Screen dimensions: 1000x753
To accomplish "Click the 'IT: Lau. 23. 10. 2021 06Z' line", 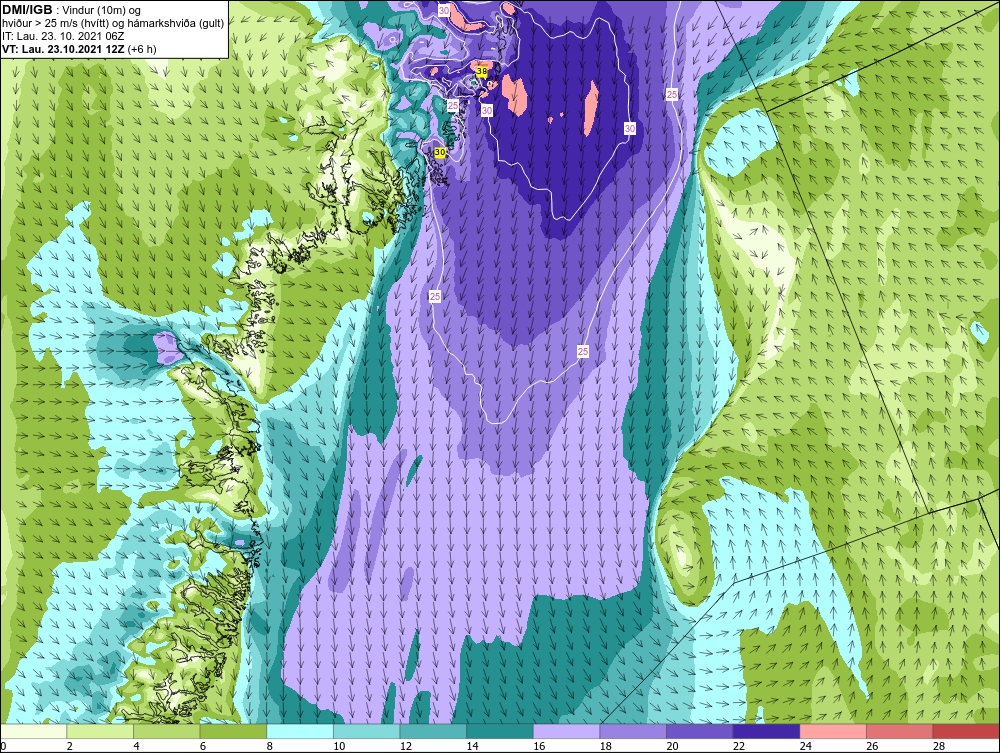I will click(62, 36).
